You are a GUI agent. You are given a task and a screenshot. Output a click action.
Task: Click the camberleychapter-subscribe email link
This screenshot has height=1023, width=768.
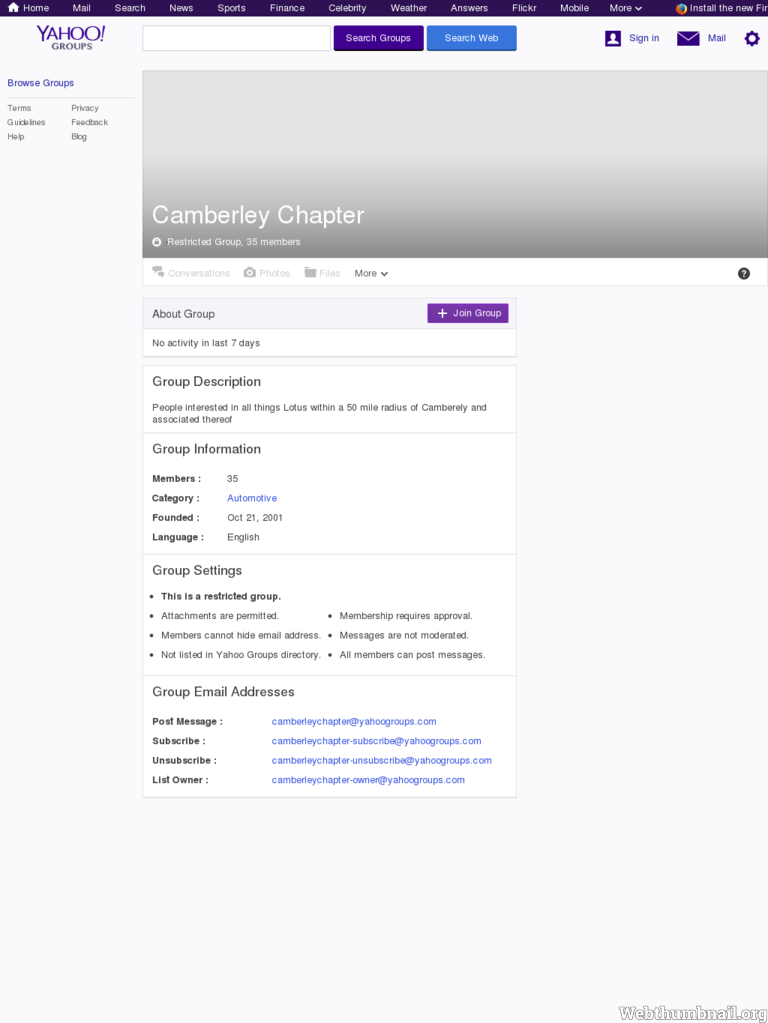point(376,741)
